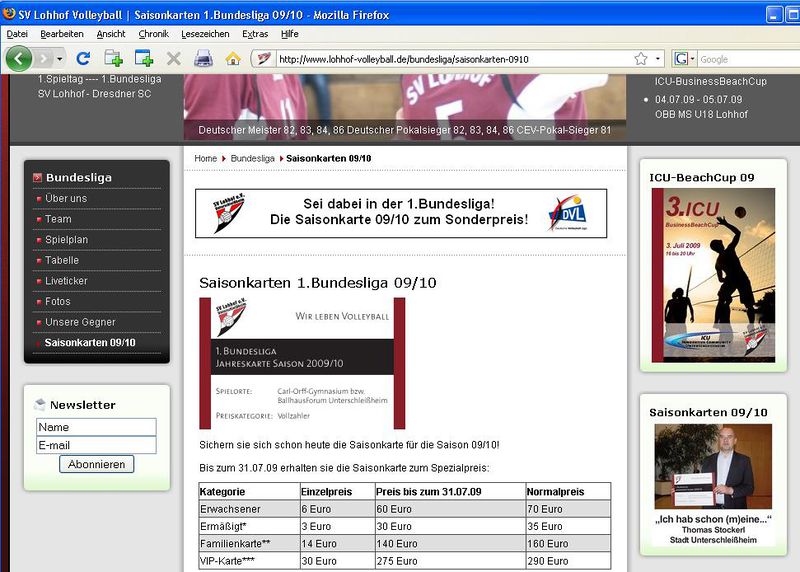Click the Stop loading X icon
This screenshot has width=800, height=572.
click(173, 59)
